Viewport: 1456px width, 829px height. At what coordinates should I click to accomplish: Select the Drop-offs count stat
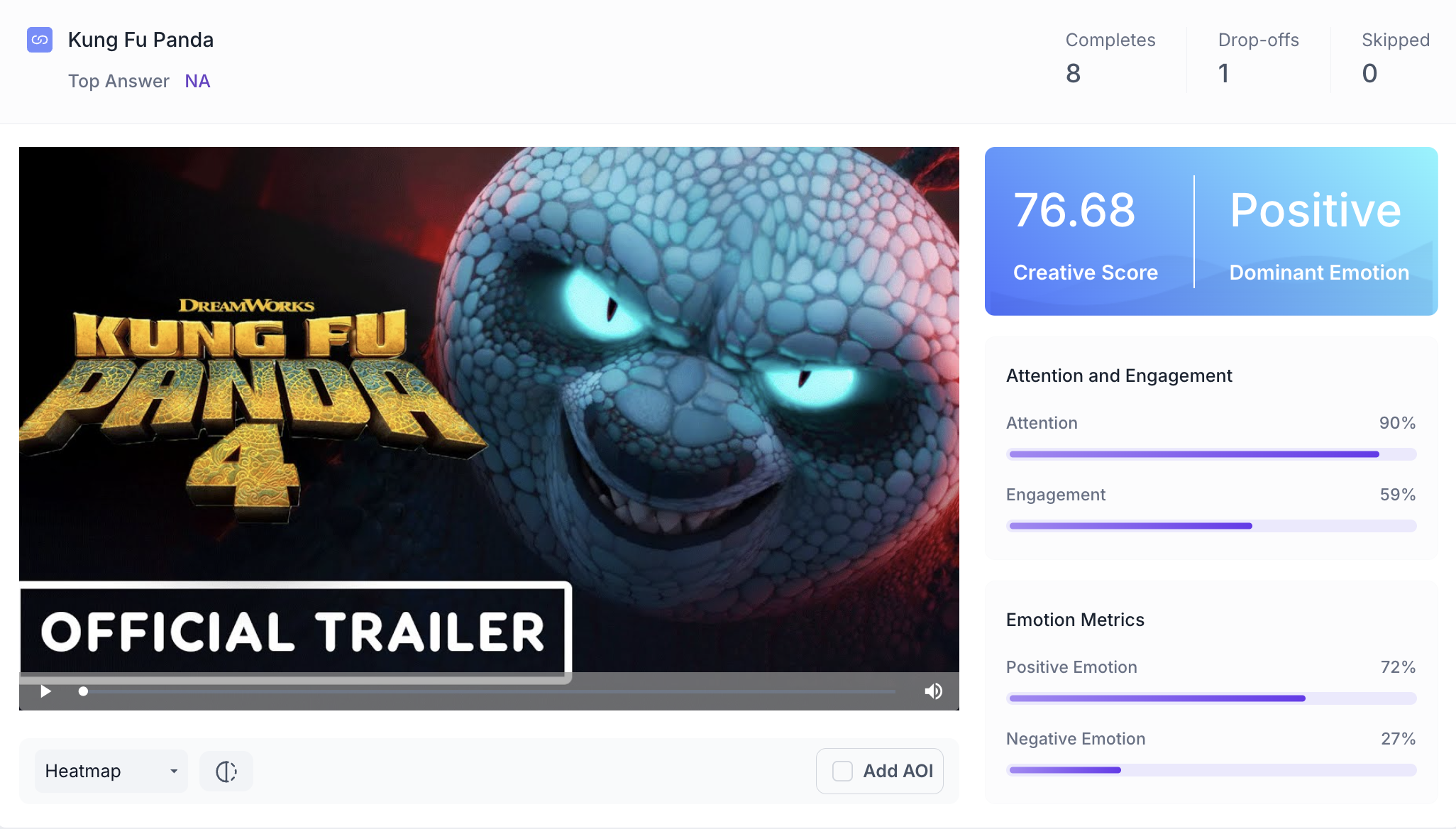(1223, 73)
